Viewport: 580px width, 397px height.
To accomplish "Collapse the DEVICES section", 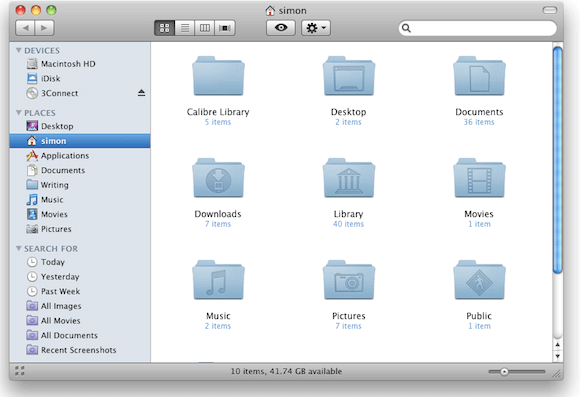I will click(18, 50).
